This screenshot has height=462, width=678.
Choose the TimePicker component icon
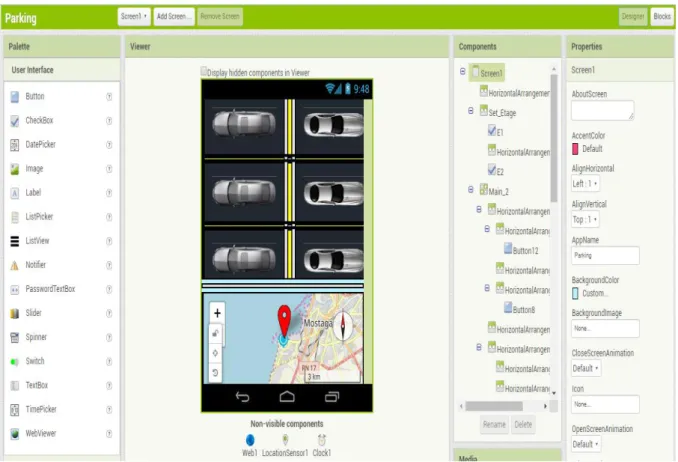pos(15,410)
